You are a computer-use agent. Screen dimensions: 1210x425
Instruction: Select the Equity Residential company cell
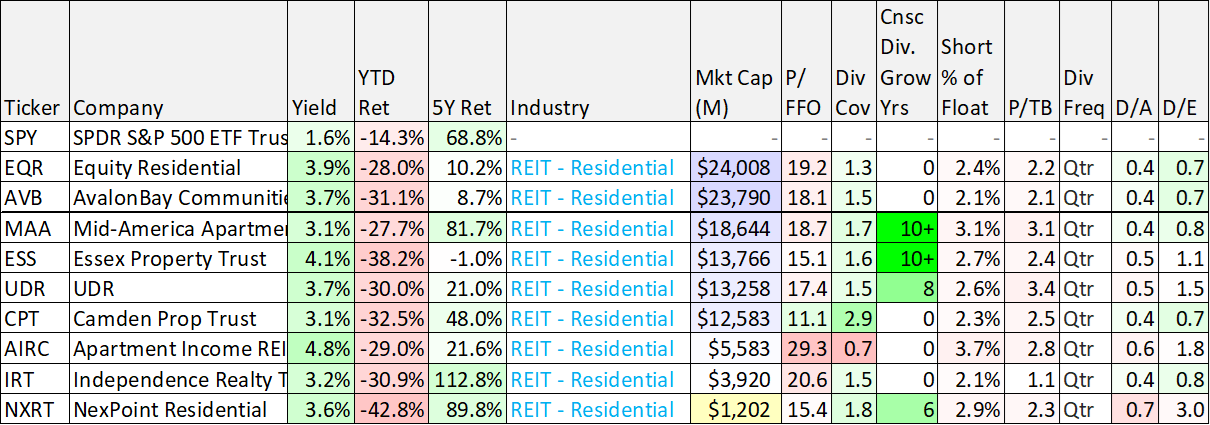pos(178,168)
